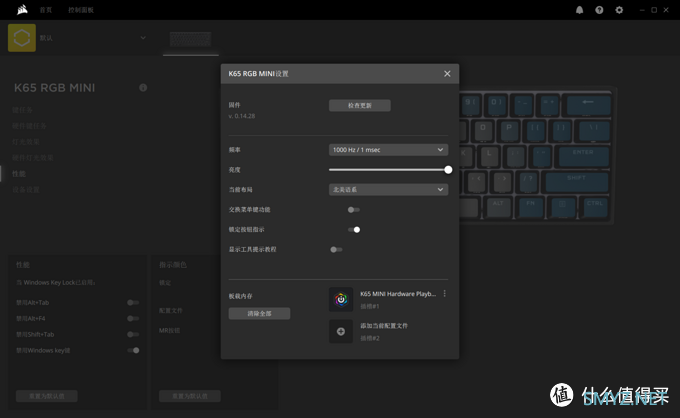Open the 1000 Hz / 1 msec polling rate dropdown
The height and width of the screenshot is (418, 680).
[388, 150]
